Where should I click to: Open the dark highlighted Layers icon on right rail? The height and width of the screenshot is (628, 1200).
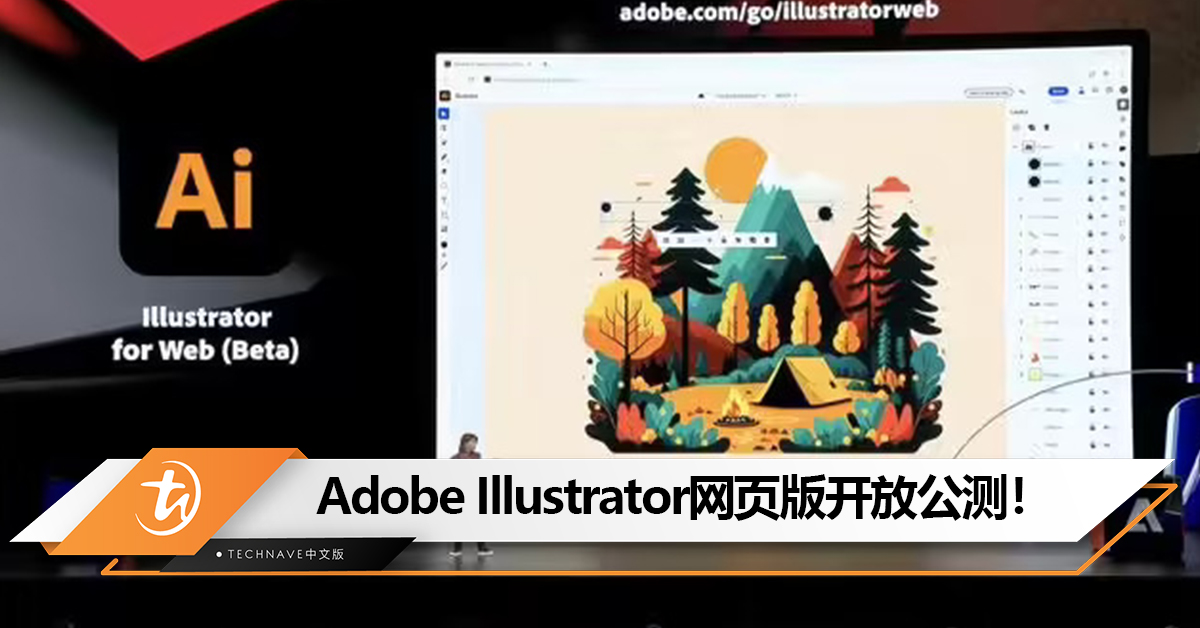click(x=1123, y=104)
